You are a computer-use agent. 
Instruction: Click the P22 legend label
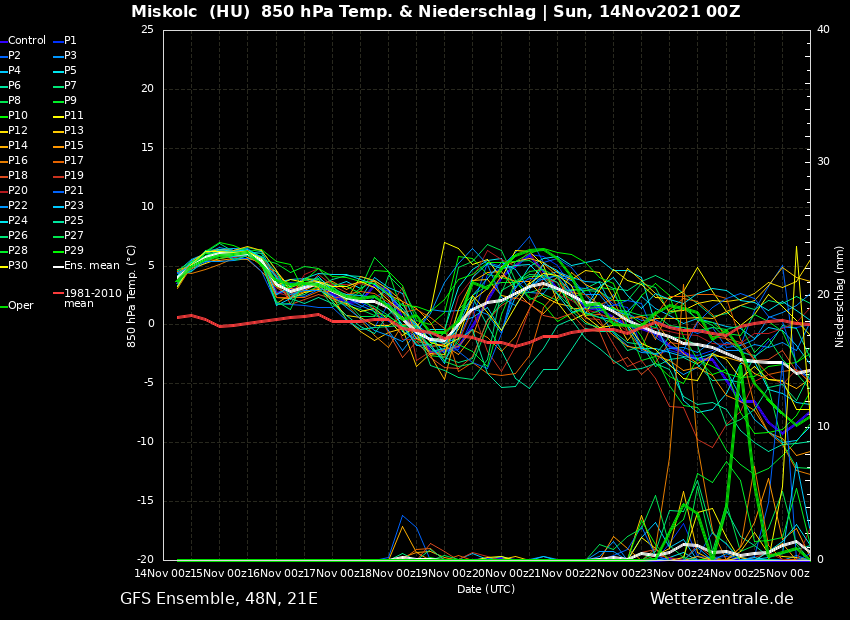pos(18,206)
